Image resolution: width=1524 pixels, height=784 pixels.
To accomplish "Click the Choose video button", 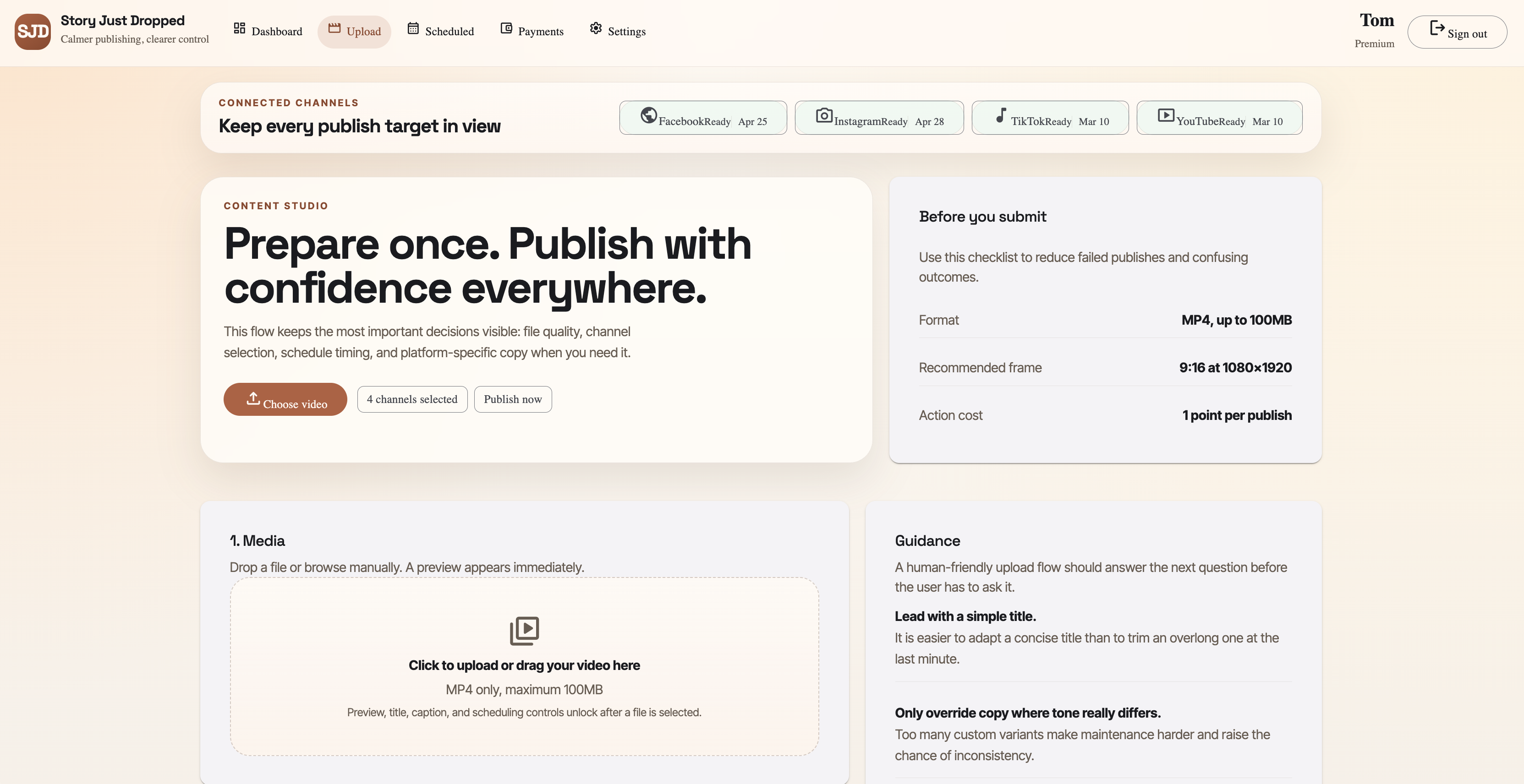I will point(285,399).
